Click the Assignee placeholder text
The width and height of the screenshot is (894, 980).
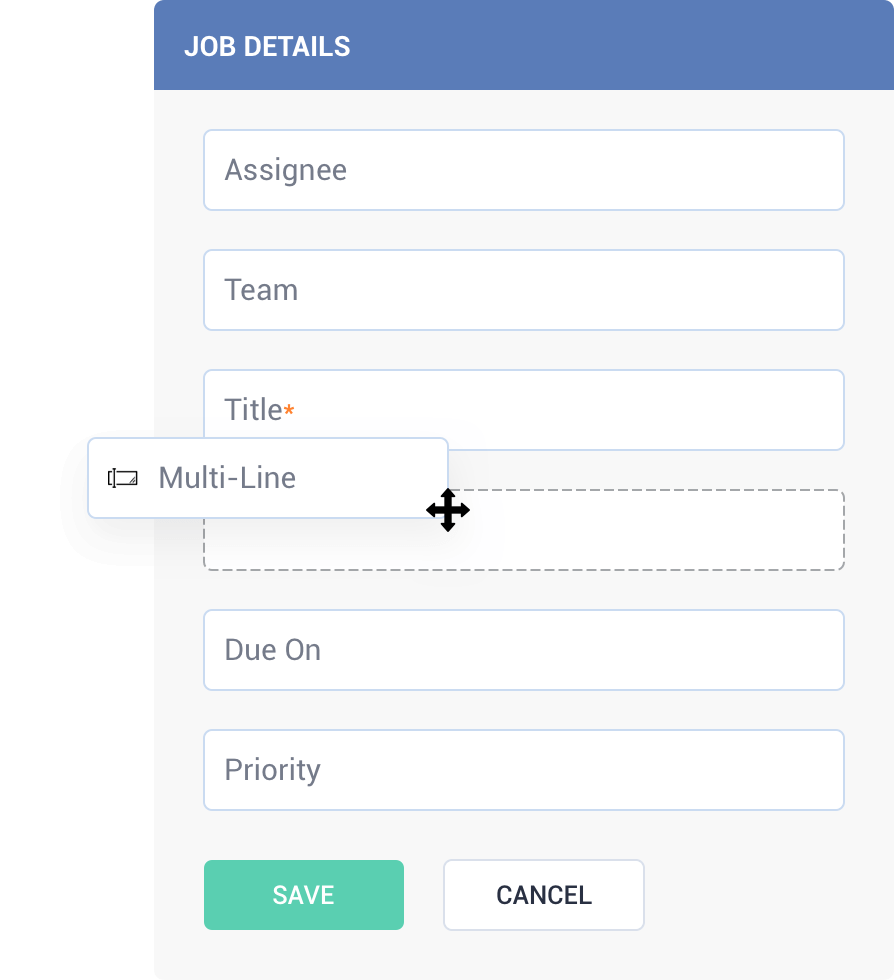(x=286, y=170)
